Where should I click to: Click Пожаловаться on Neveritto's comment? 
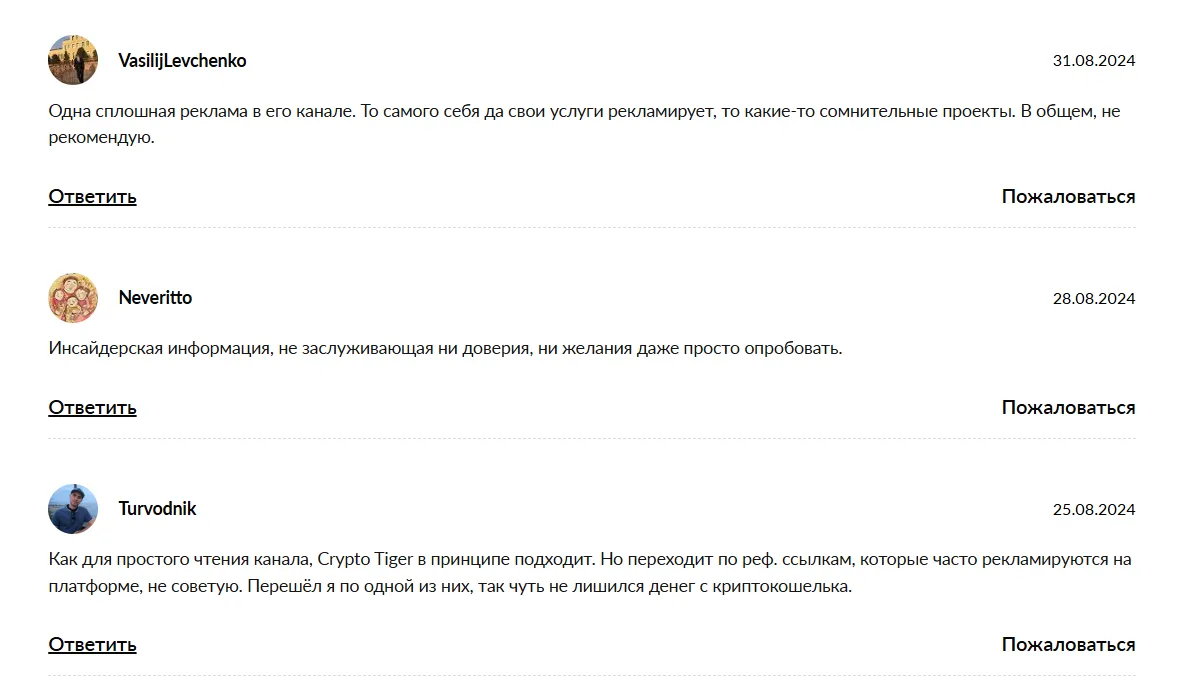(1068, 408)
